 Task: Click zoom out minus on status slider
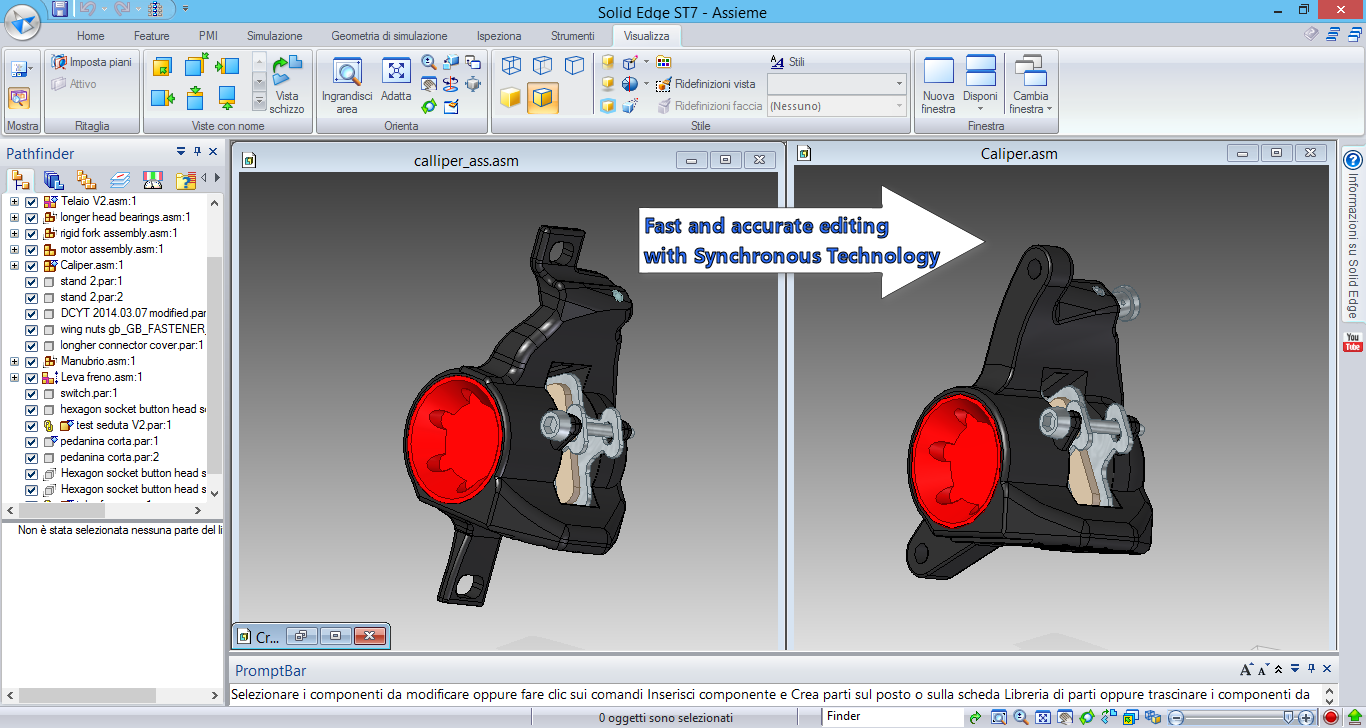[x=1177, y=717]
